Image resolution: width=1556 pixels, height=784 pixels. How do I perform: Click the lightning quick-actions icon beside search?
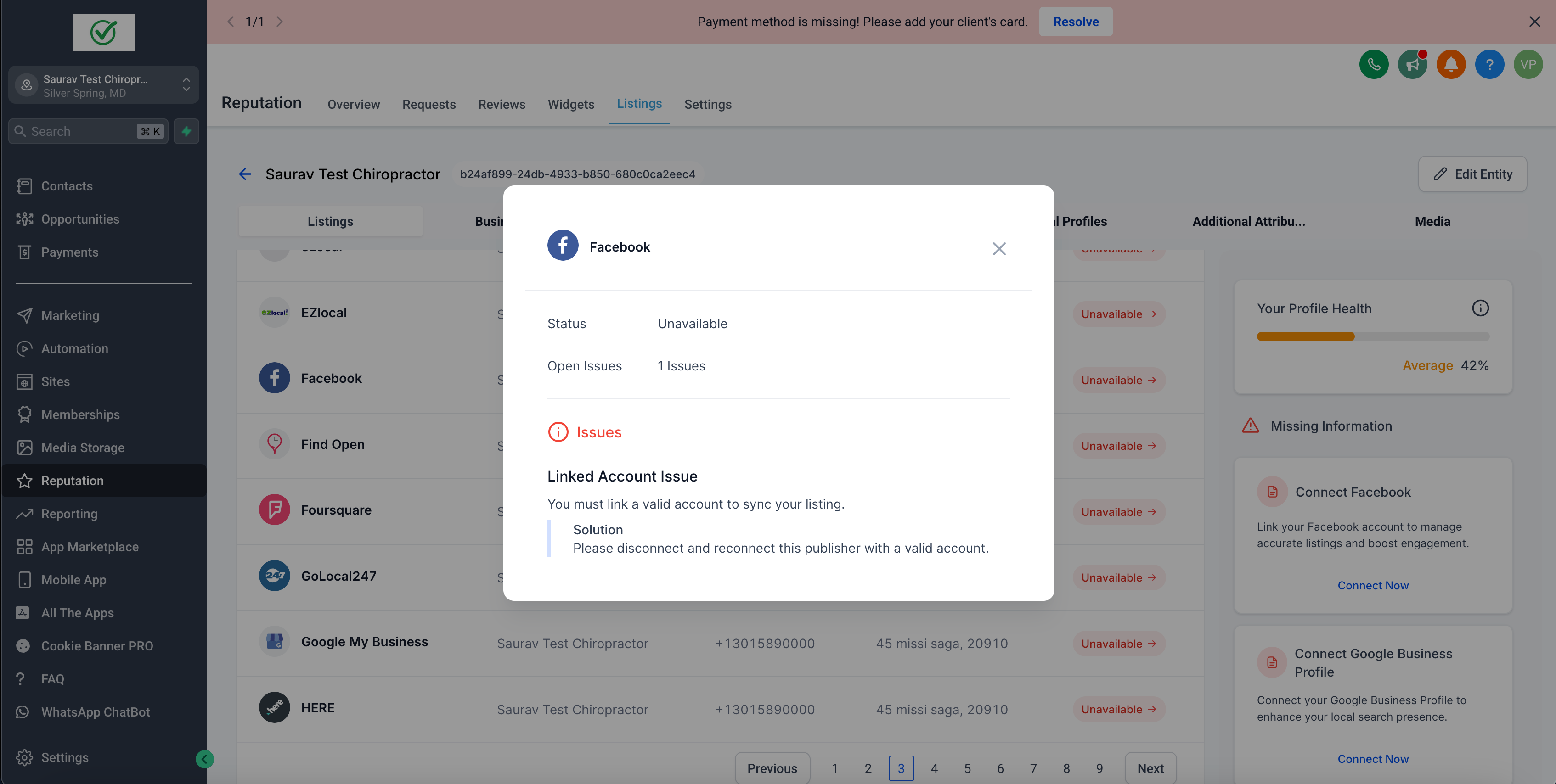tap(186, 131)
